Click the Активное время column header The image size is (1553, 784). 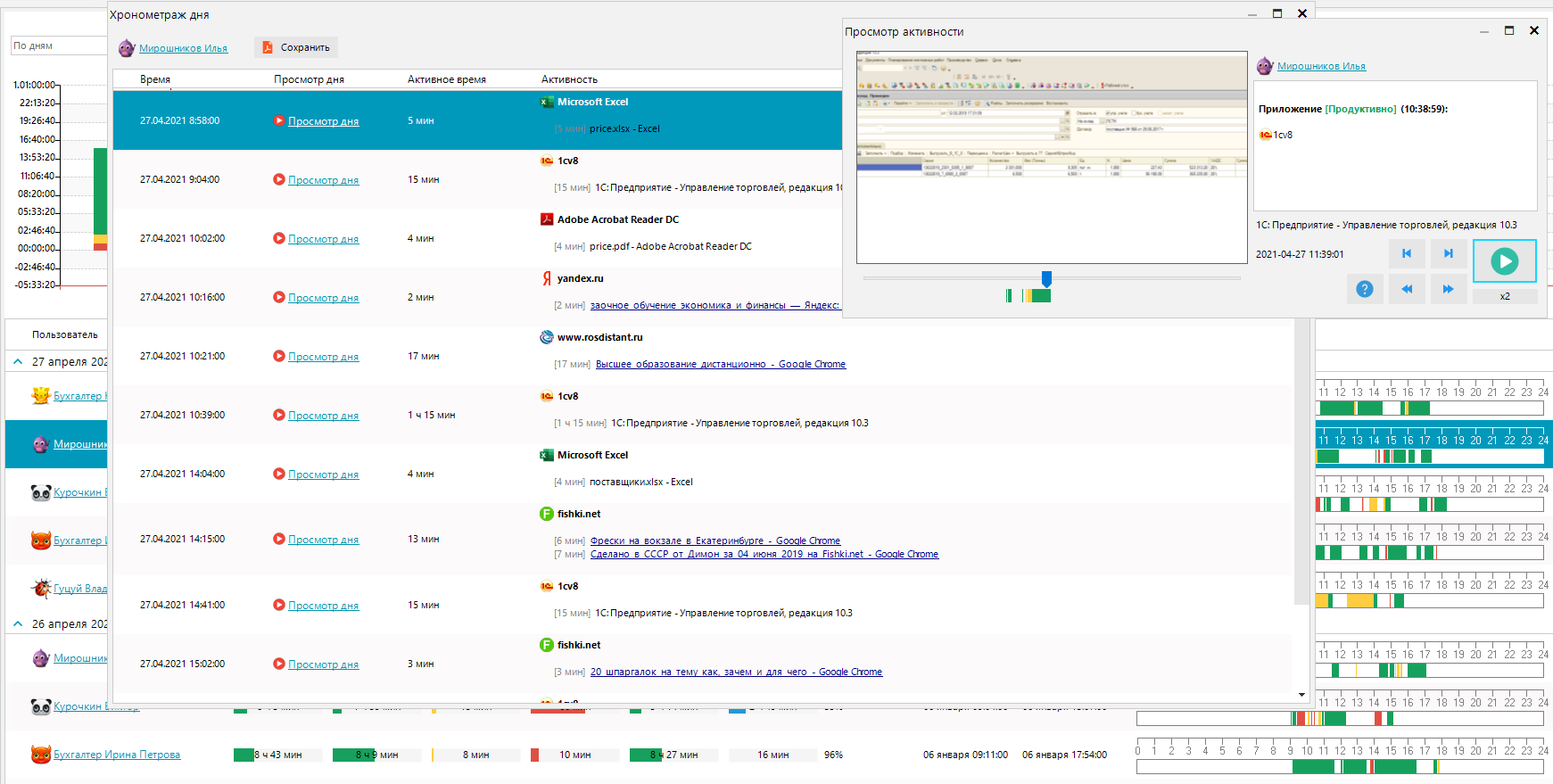coord(446,79)
